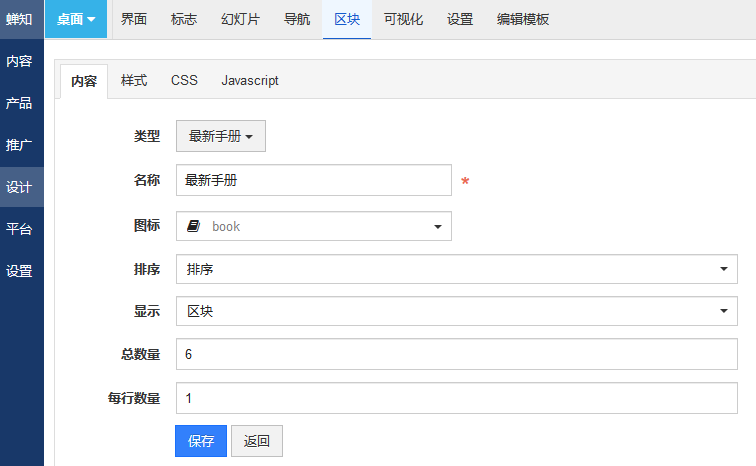Expand the 最新手册 type dropdown
This screenshot has width=756, height=466.
click(220, 137)
